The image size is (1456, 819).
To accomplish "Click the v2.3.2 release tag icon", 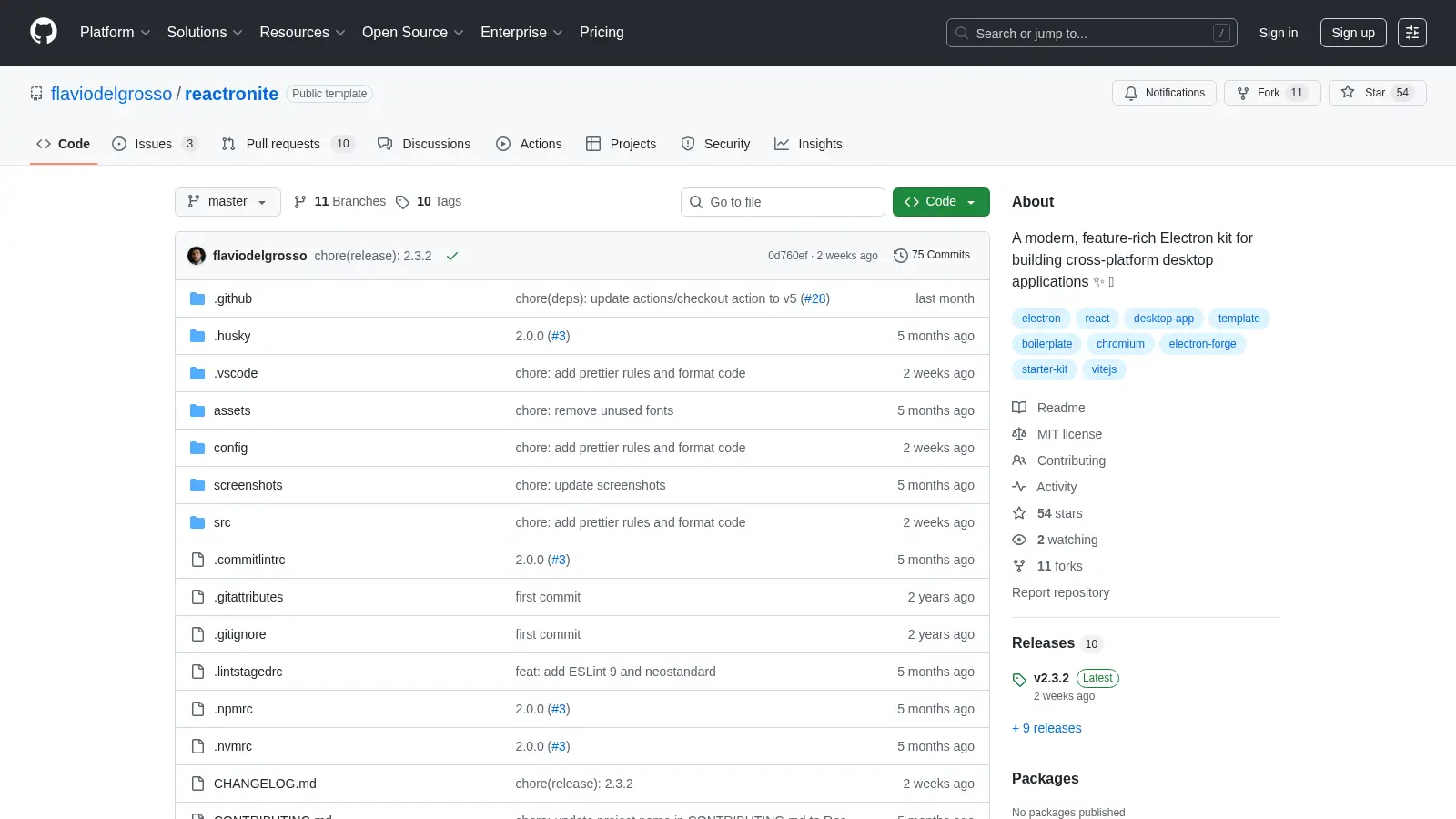I will [x=1019, y=680].
